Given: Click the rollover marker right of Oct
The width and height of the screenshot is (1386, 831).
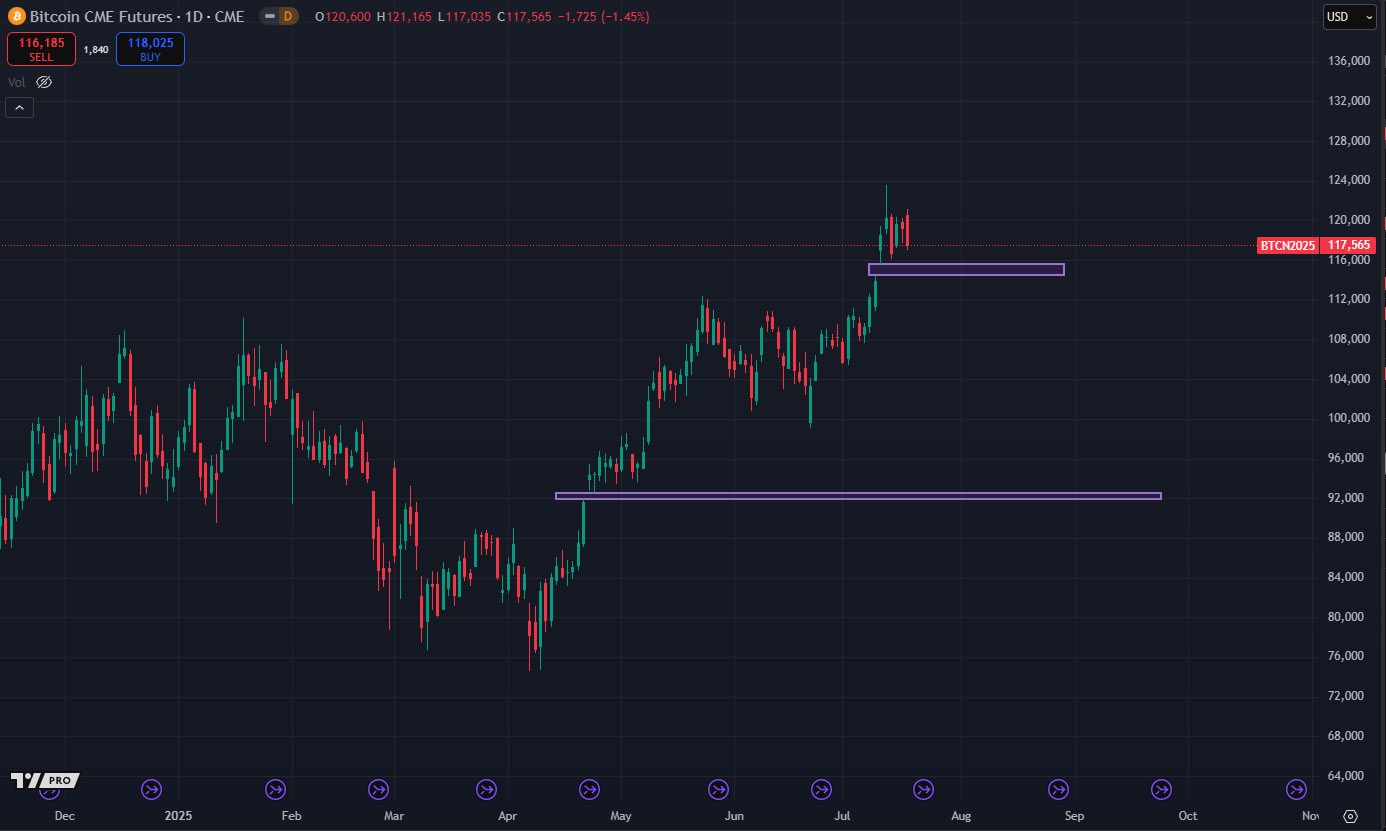Looking at the screenshot, I should click(1296, 790).
